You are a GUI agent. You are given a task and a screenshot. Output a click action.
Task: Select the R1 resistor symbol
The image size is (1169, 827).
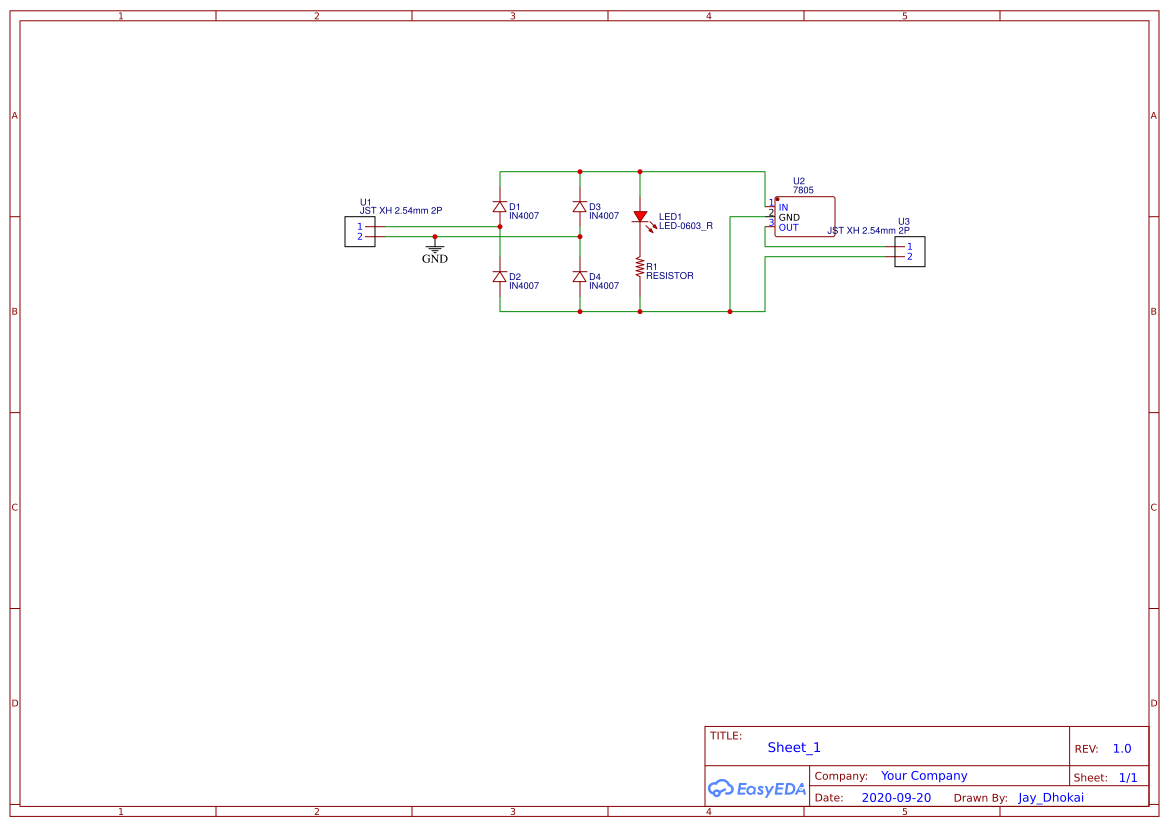640,268
